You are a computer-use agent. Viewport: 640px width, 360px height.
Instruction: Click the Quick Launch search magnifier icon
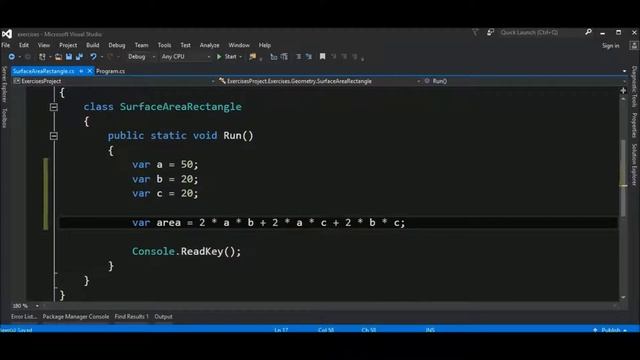[x=588, y=32]
